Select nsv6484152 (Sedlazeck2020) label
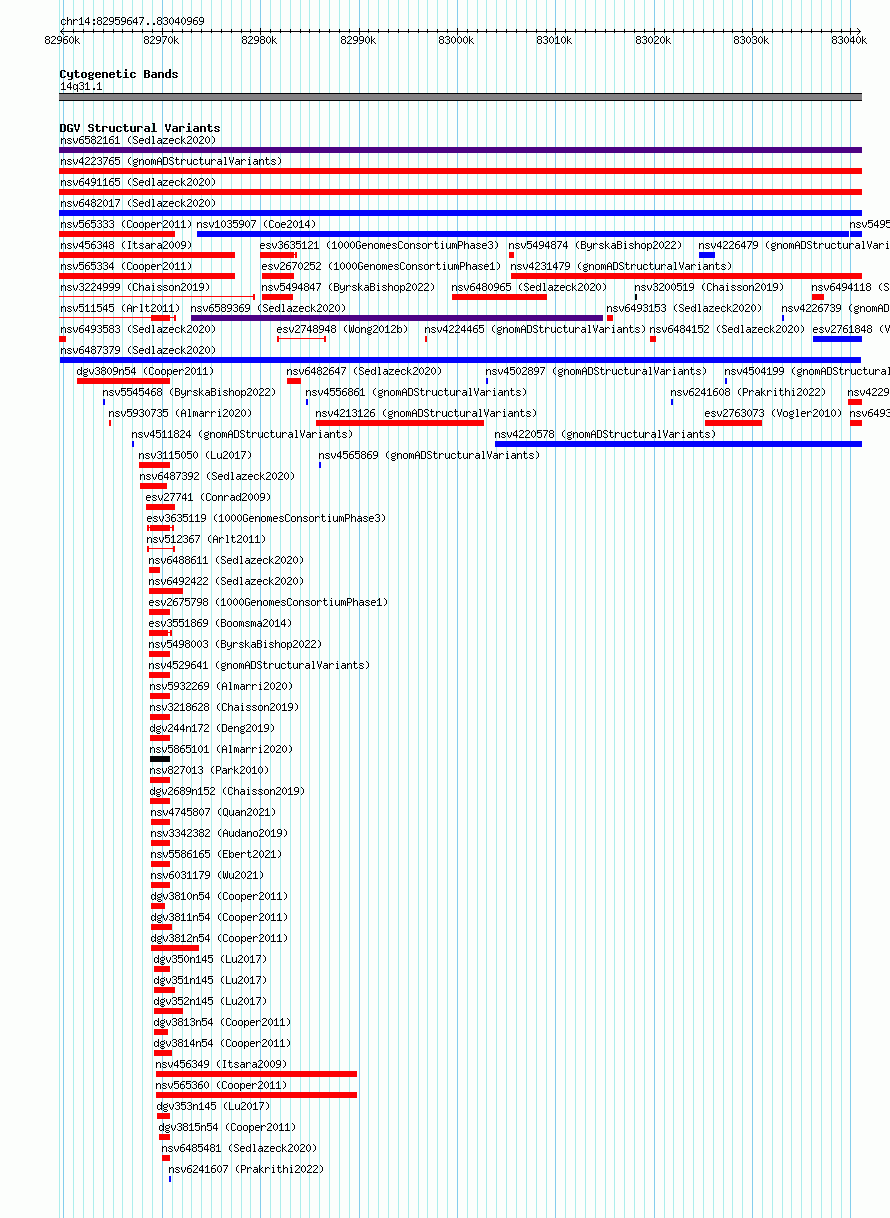The image size is (890, 1218). (x=727, y=329)
